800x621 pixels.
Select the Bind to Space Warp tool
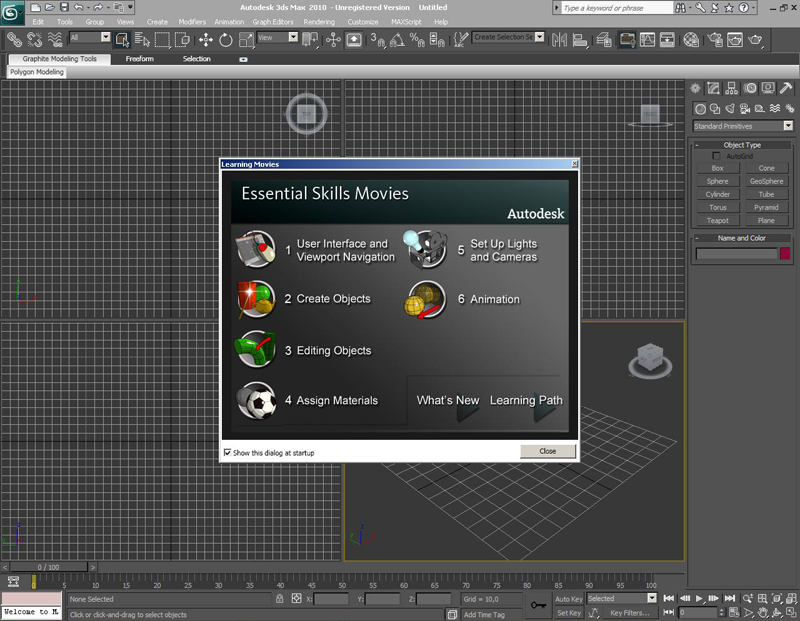[55, 39]
